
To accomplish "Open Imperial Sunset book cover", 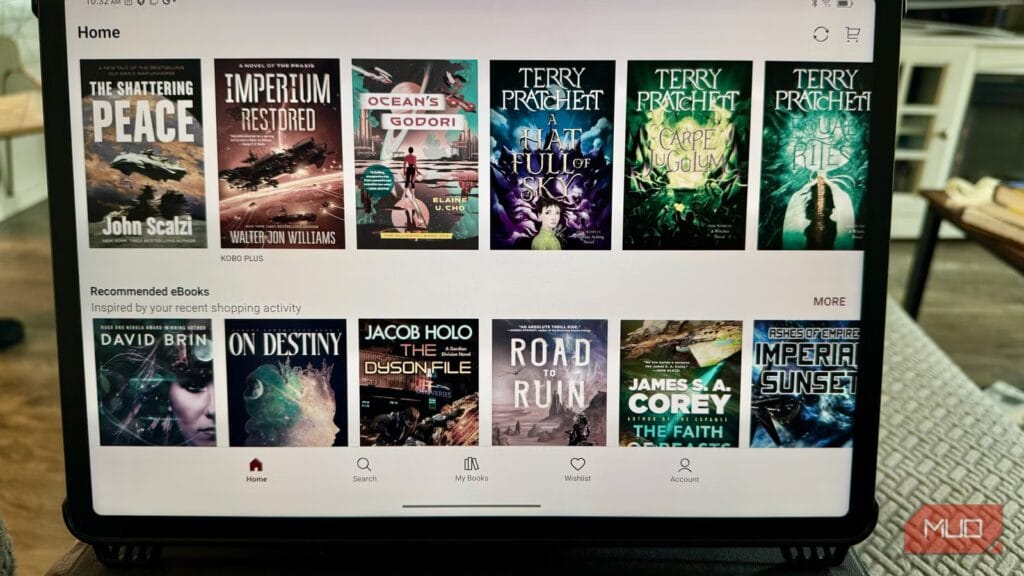I will click(x=805, y=384).
